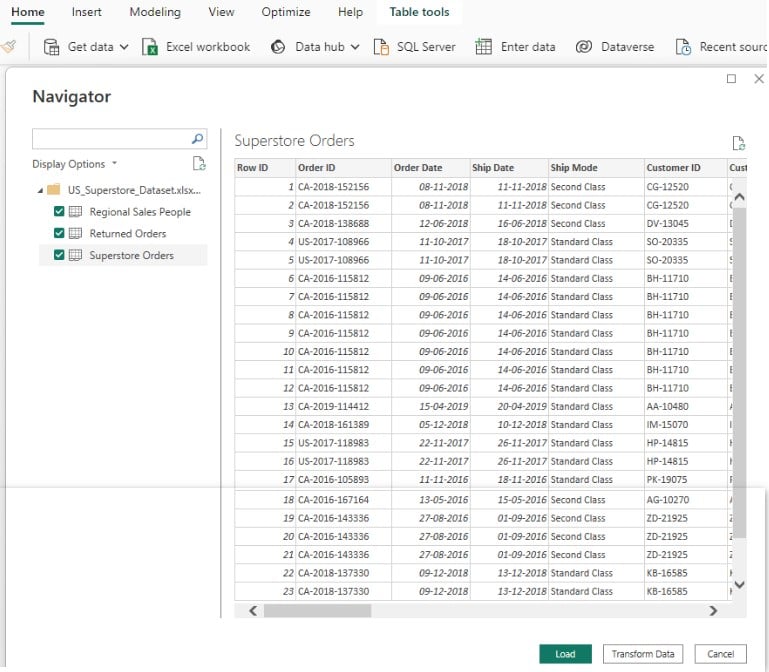Collapse the US_Superstore_Dataset.xlsx tree node
Viewport: 769px width, 672px height.
coord(40,190)
